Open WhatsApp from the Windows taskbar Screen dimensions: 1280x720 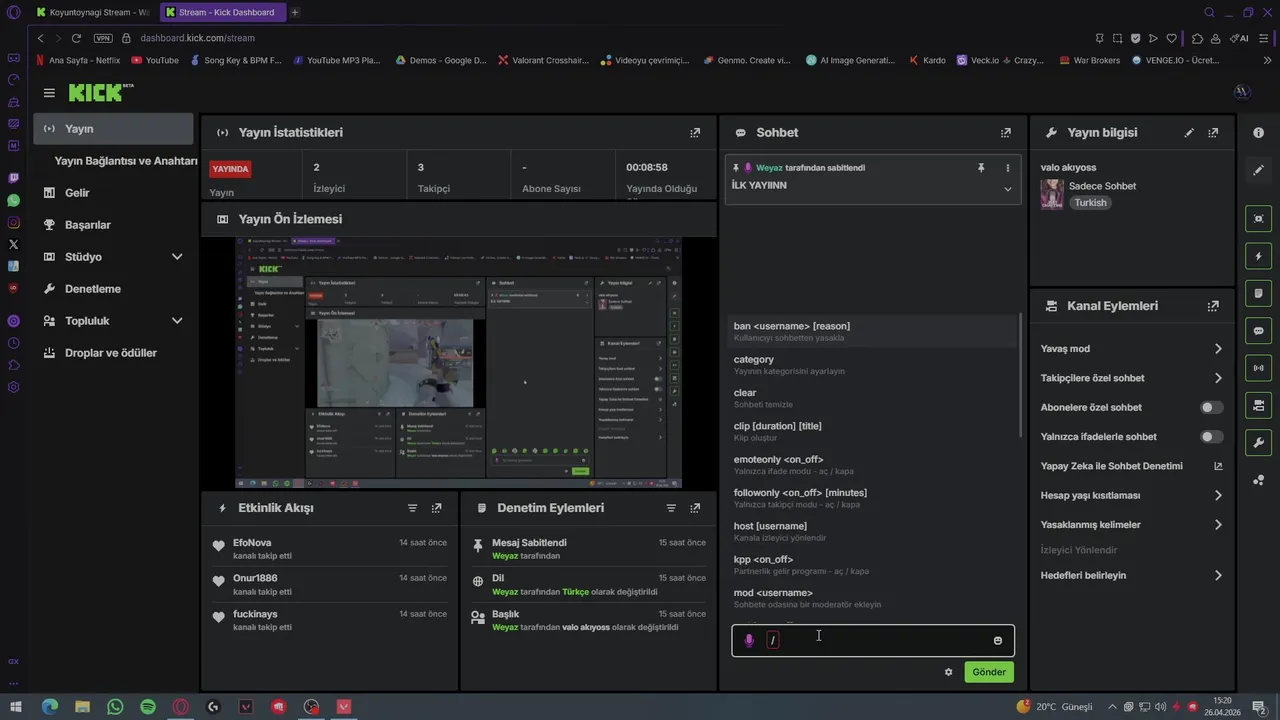tap(115, 707)
